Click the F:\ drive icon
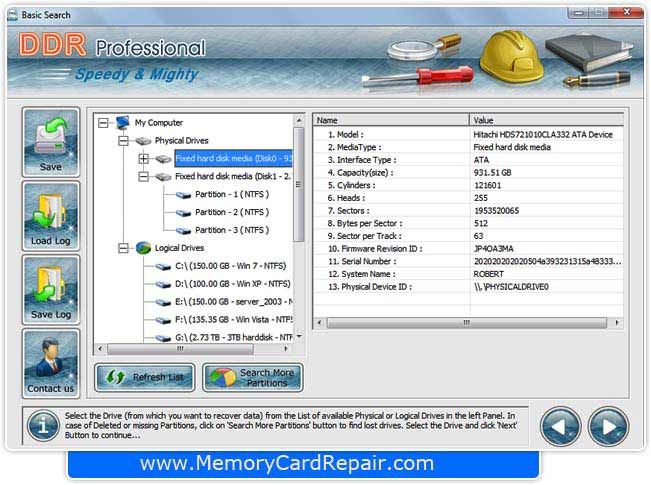The width and height of the screenshot is (651, 485). click(x=163, y=320)
